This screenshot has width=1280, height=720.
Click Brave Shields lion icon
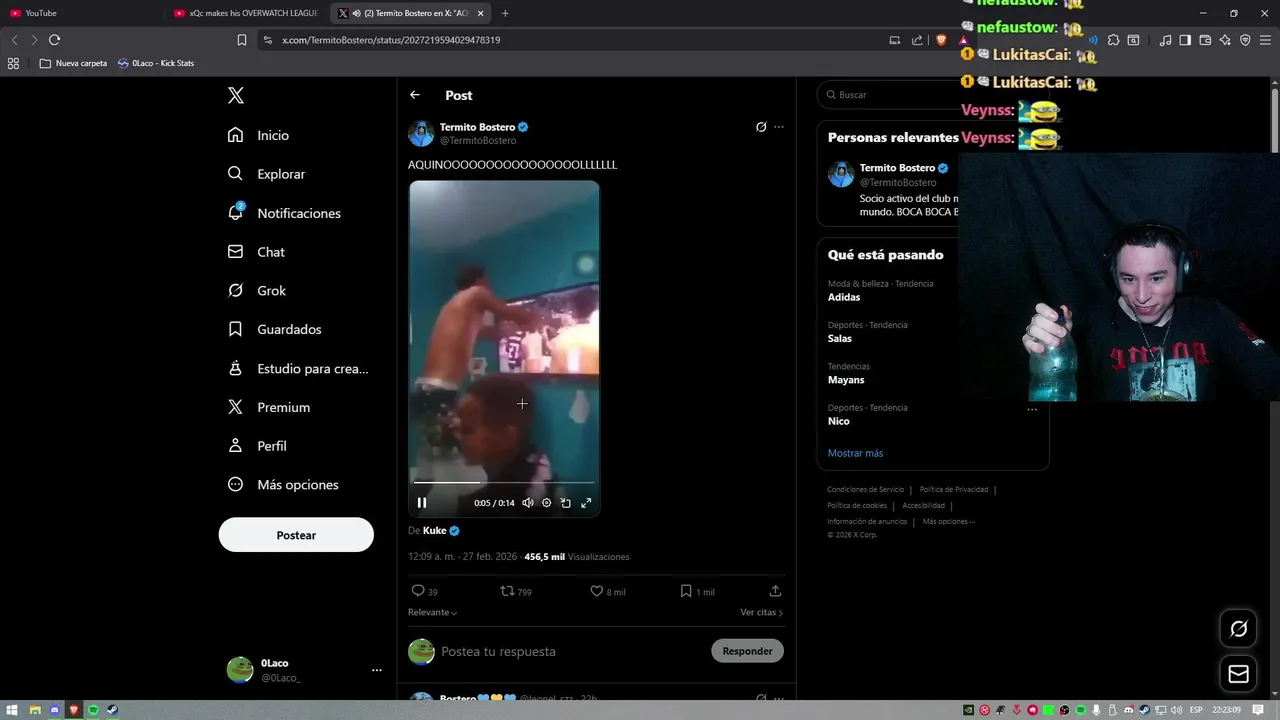click(941, 40)
